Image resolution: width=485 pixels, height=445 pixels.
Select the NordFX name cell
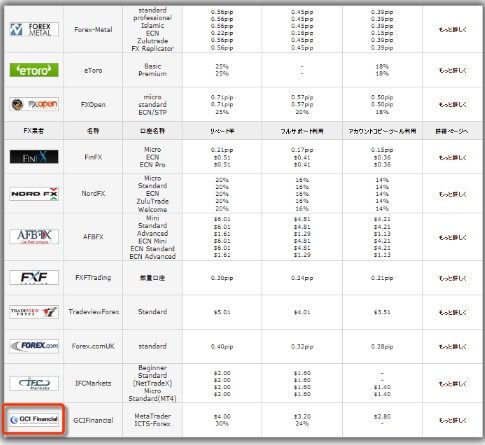pos(93,193)
